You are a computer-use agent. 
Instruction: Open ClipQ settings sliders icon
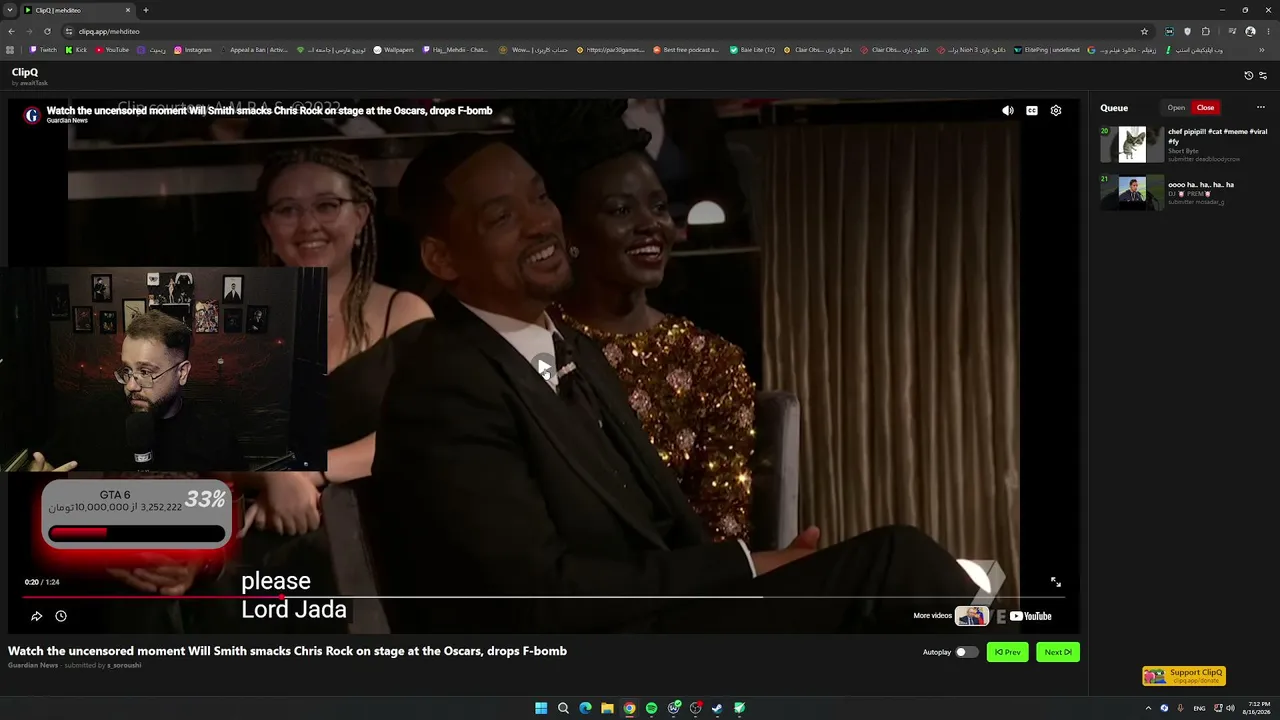pyautogui.click(x=1263, y=75)
